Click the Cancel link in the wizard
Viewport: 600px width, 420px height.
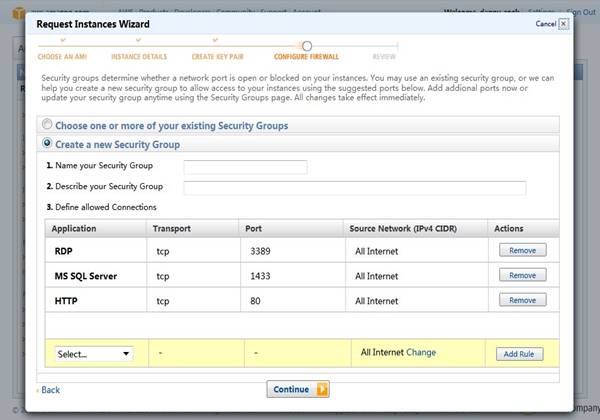(x=544, y=22)
